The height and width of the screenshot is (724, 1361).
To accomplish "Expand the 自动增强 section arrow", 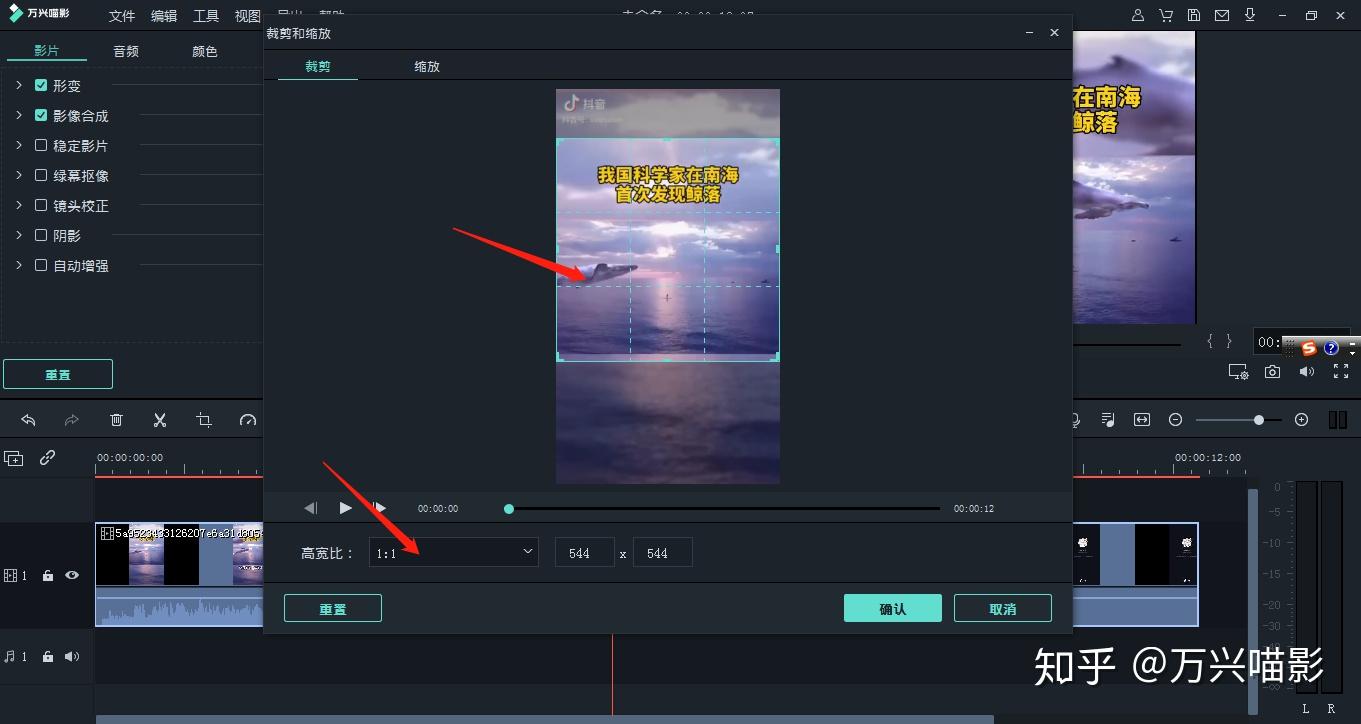I will pyautogui.click(x=19, y=265).
